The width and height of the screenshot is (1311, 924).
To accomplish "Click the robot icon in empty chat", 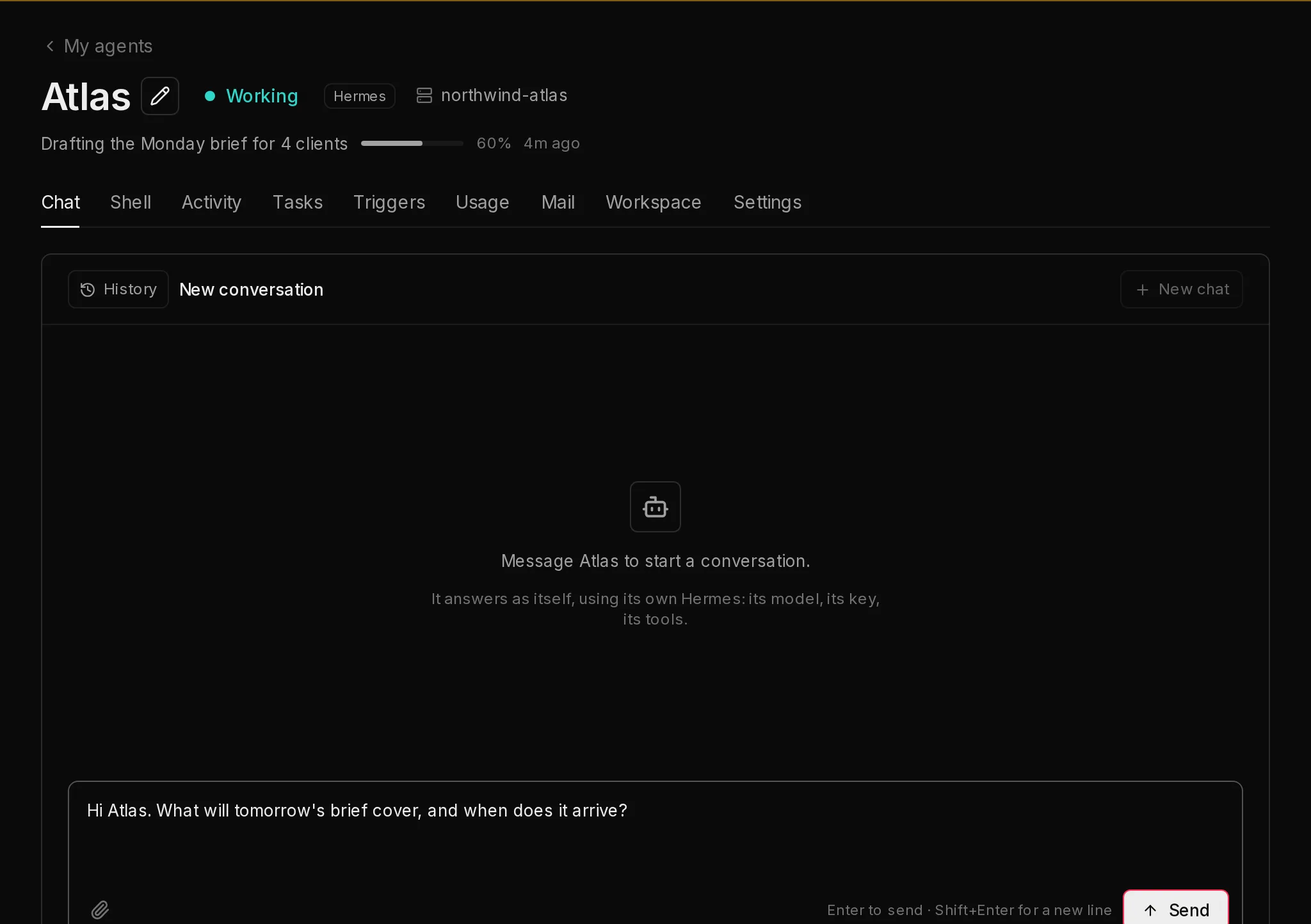I will pos(655,507).
